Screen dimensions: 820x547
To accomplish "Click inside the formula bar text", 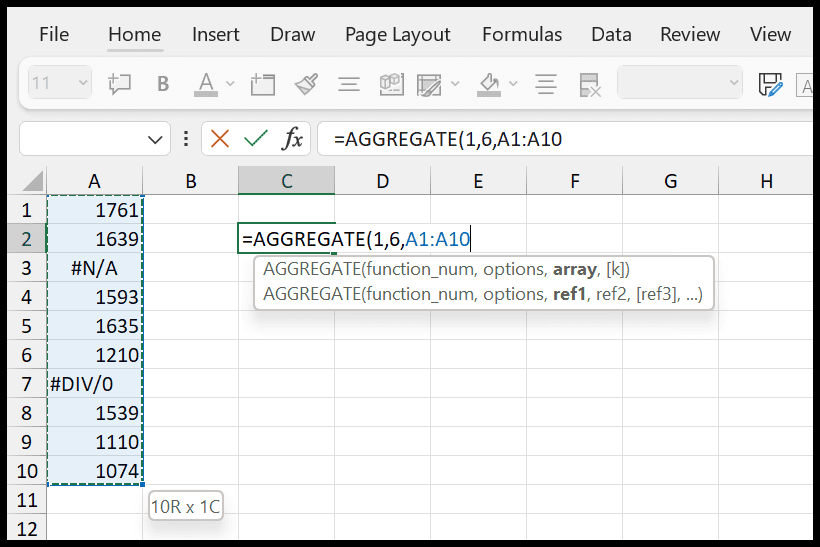I will pyautogui.click(x=448, y=140).
